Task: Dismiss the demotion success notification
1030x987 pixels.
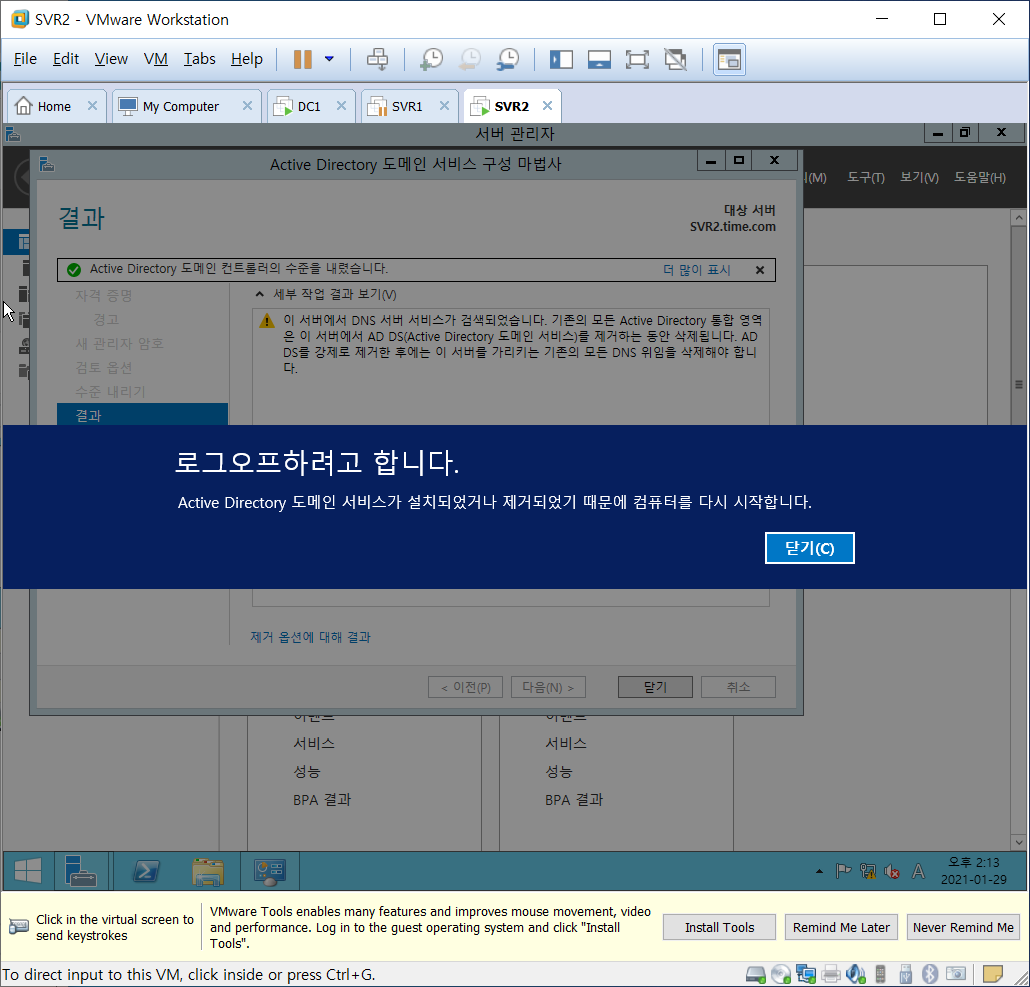Action: tap(759, 270)
